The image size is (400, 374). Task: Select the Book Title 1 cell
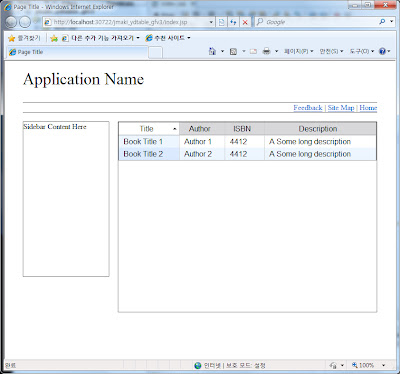pyautogui.click(x=149, y=142)
